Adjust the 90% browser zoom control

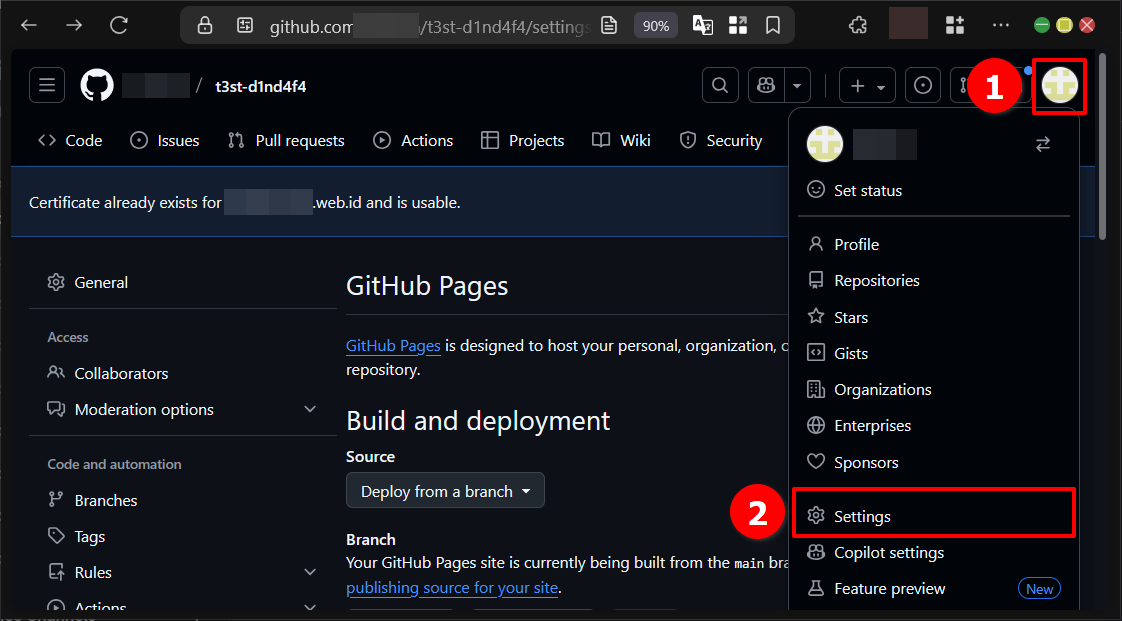[656, 25]
